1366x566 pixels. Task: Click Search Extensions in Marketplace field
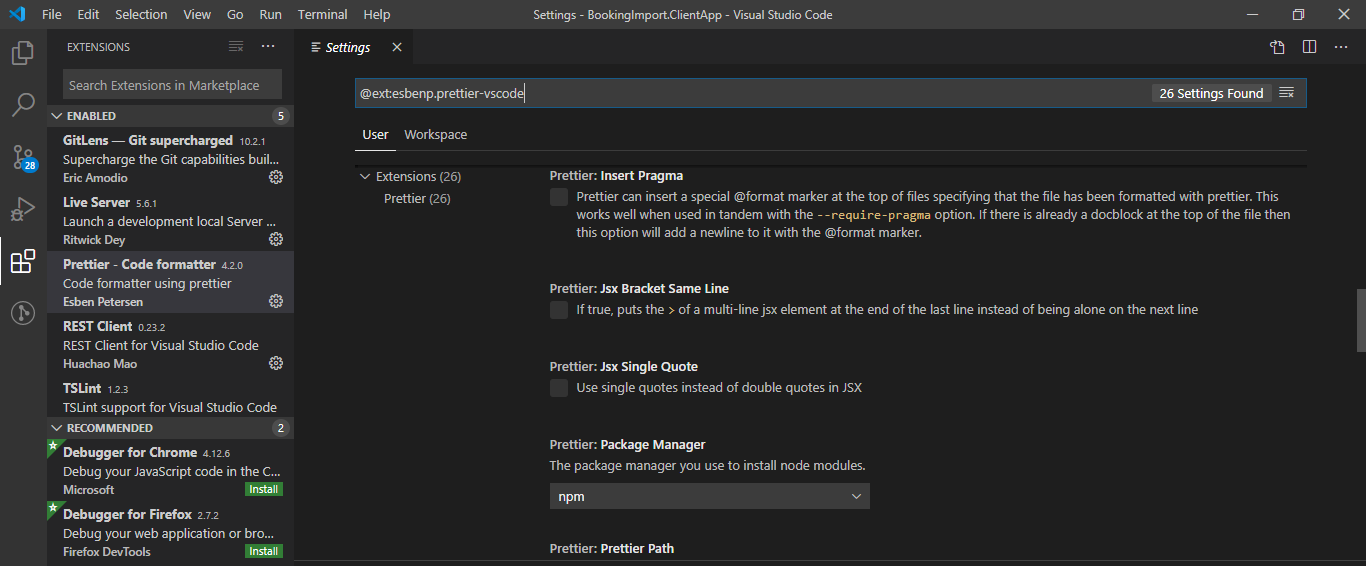tap(172, 85)
